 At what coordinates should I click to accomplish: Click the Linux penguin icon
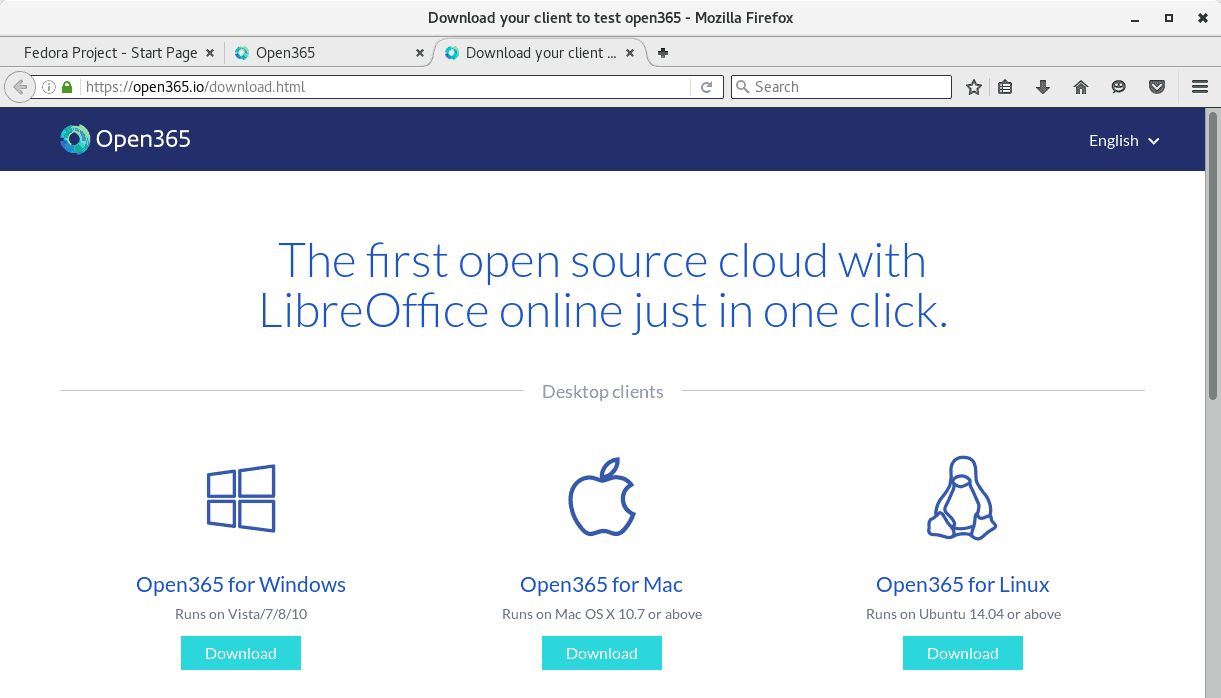(x=962, y=498)
